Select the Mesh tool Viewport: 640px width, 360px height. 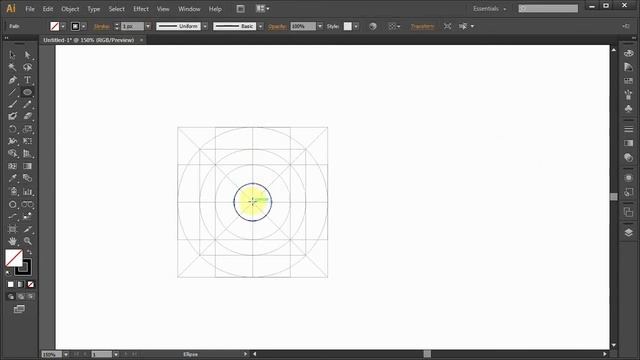[12, 166]
